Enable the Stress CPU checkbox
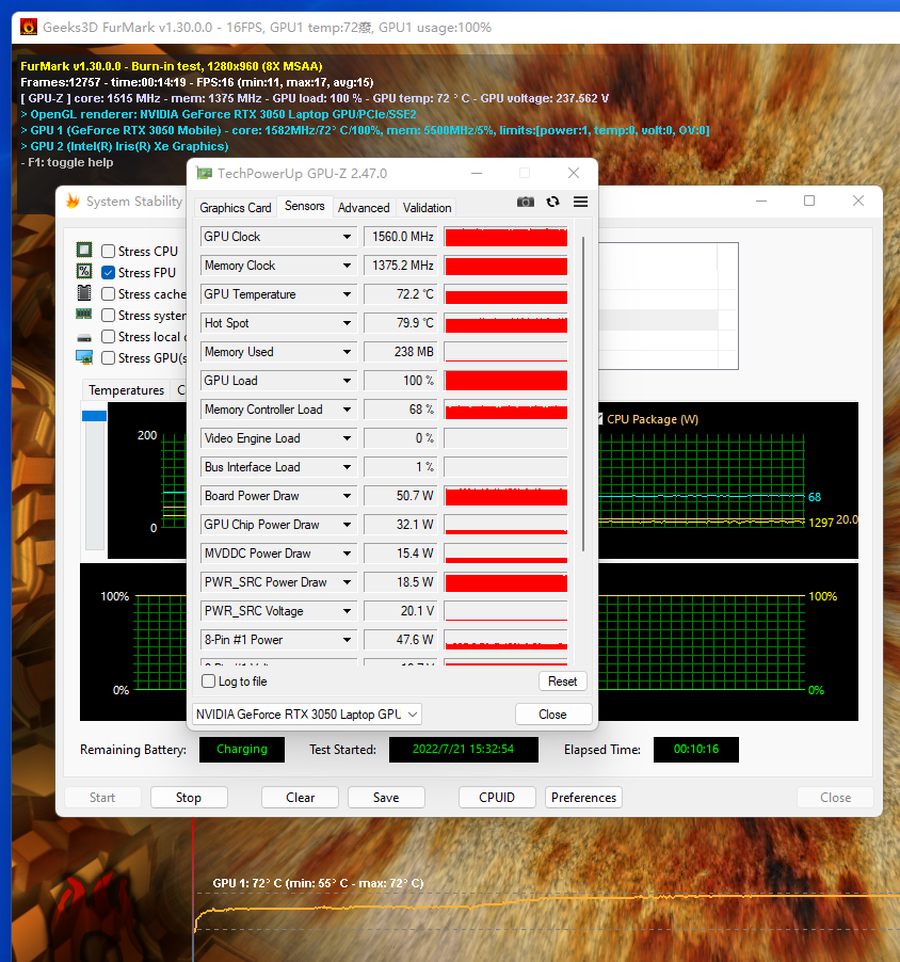 [108, 251]
